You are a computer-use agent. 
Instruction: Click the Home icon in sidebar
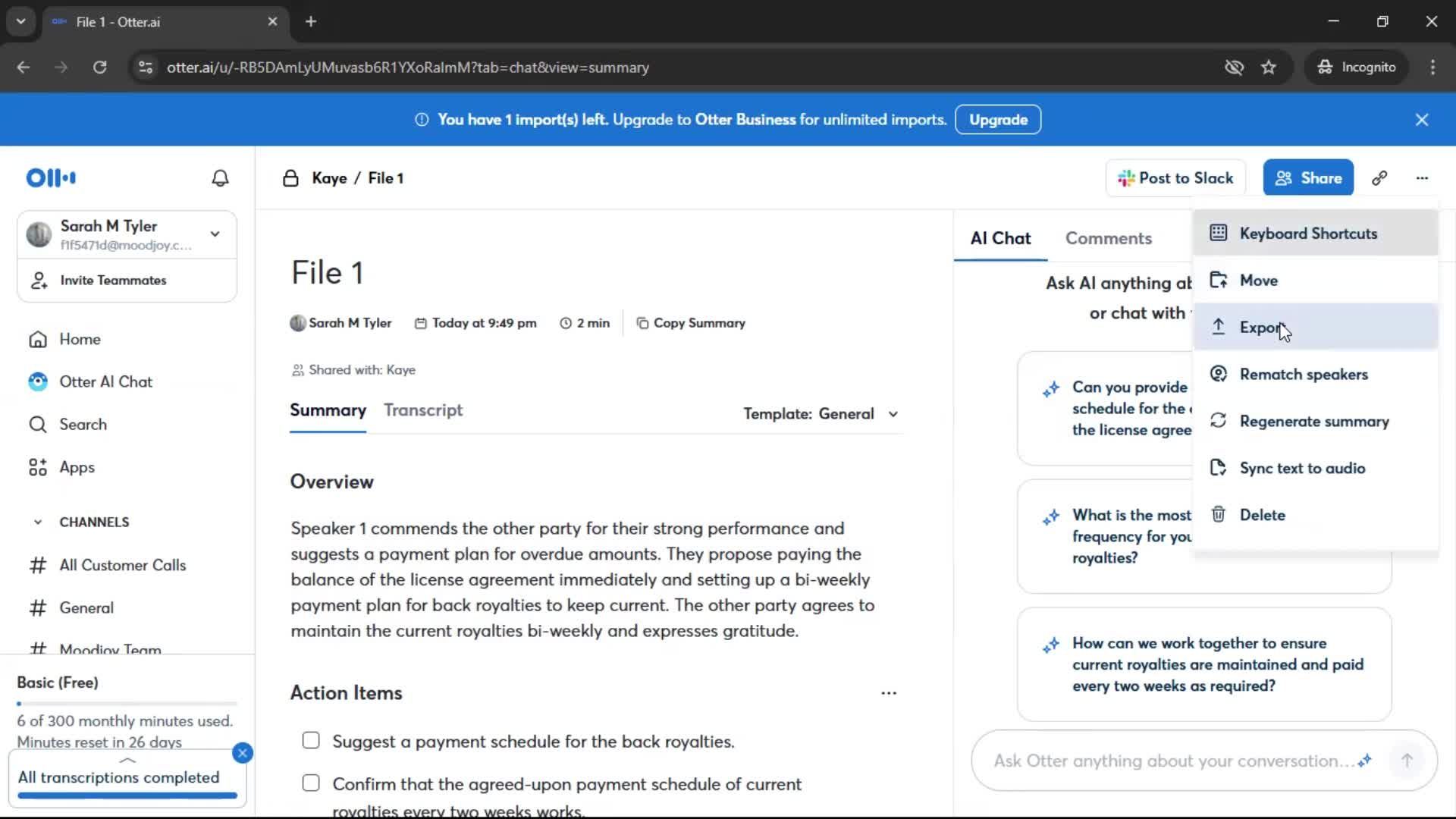pyautogui.click(x=38, y=339)
